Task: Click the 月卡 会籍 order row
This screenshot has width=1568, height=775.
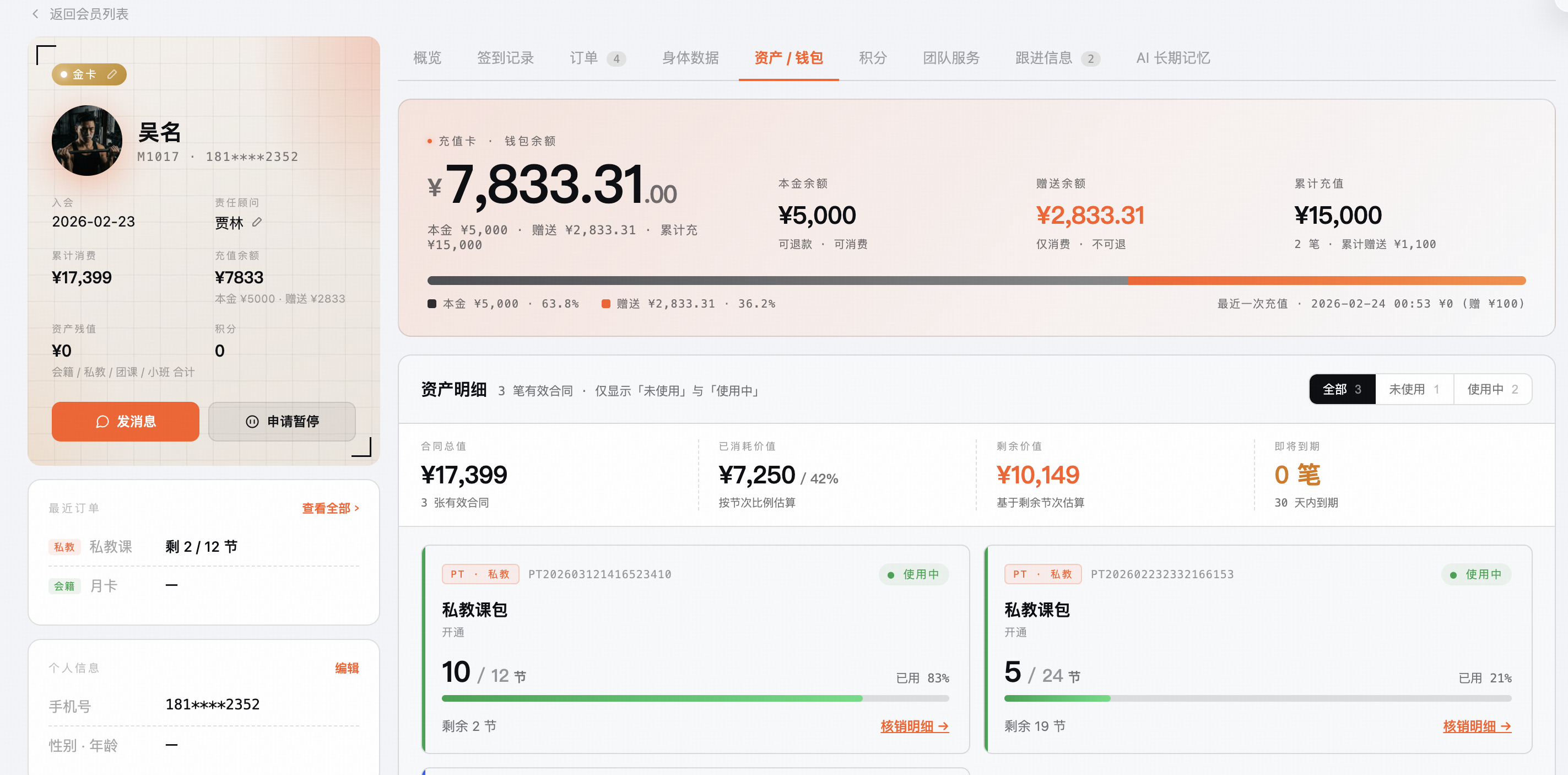Action: pos(203,586)
